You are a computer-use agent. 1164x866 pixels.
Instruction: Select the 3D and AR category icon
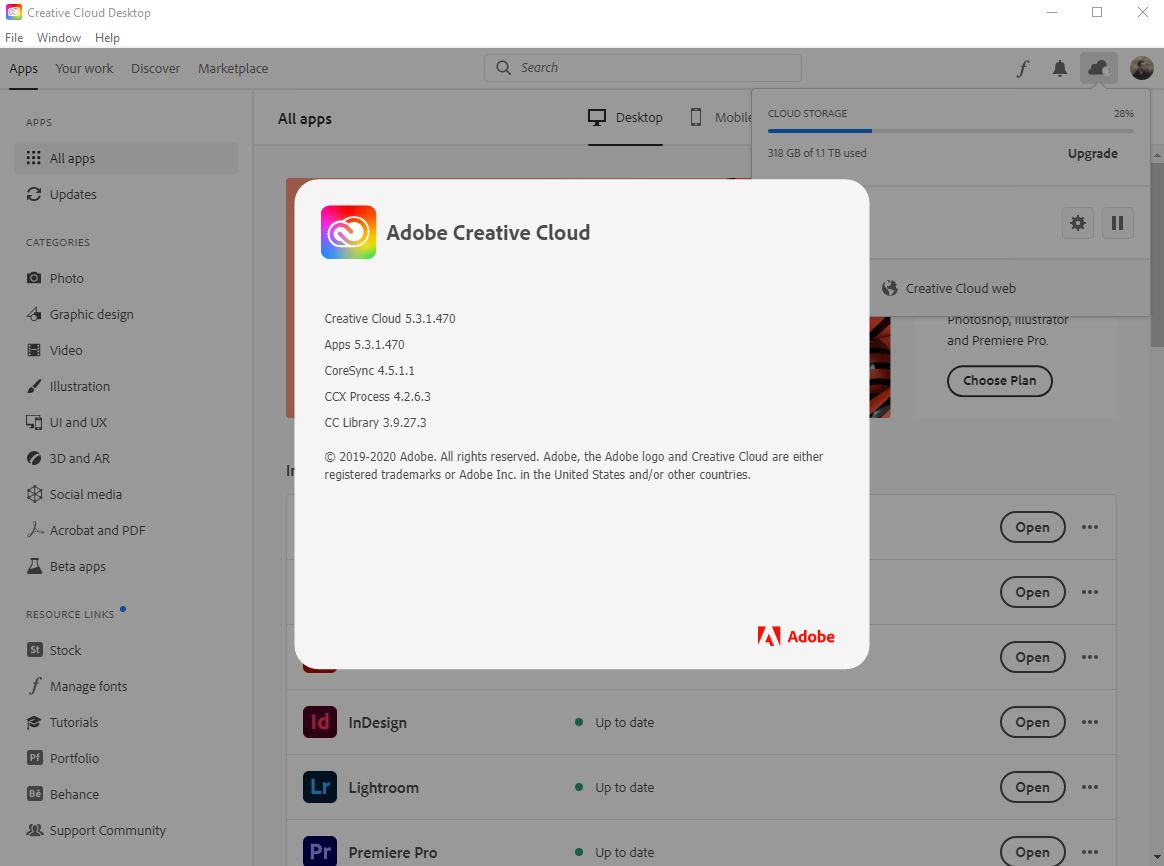click(x=35, y=458)
